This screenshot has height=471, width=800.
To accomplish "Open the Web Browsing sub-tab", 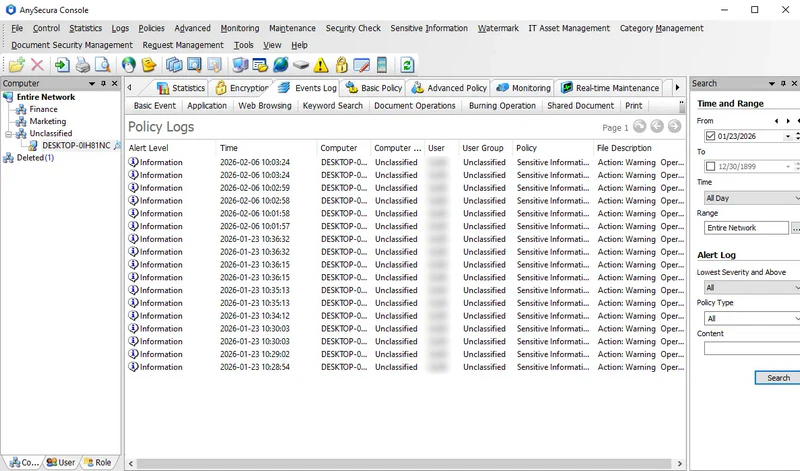I will [x=265, y=106].
